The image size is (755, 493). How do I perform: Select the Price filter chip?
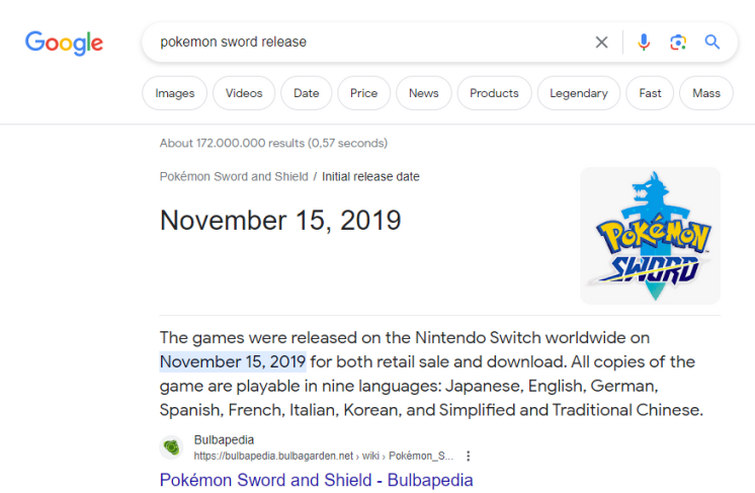point(364,93)
